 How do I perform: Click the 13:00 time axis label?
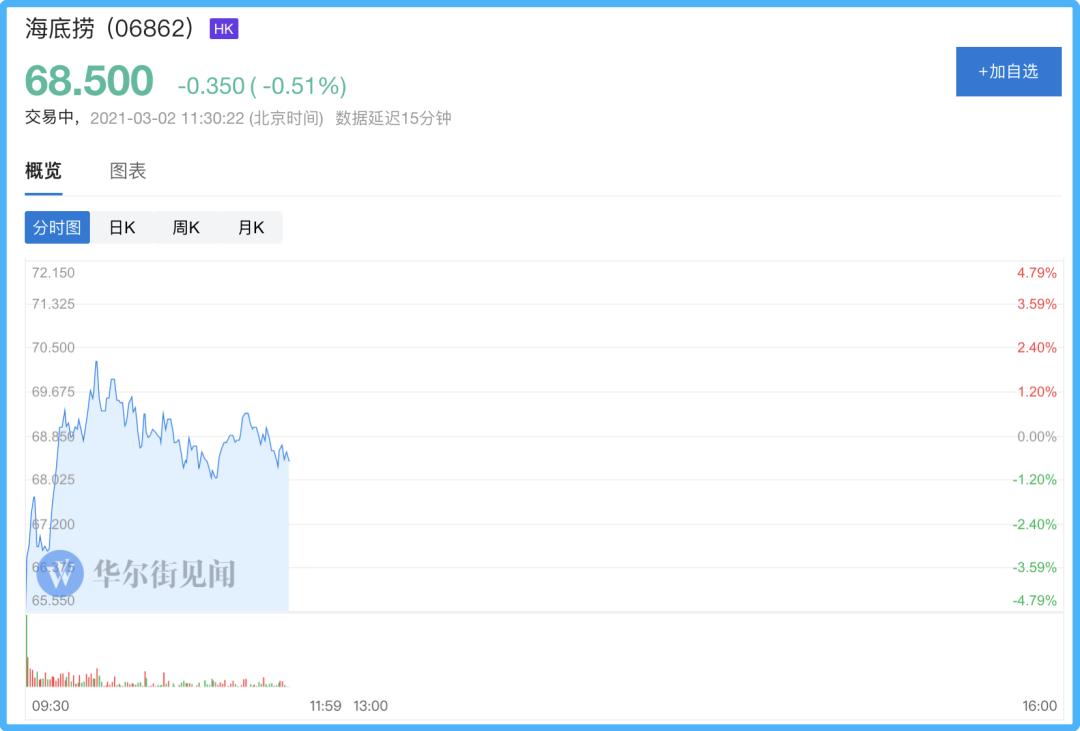(x=371, y=706)
